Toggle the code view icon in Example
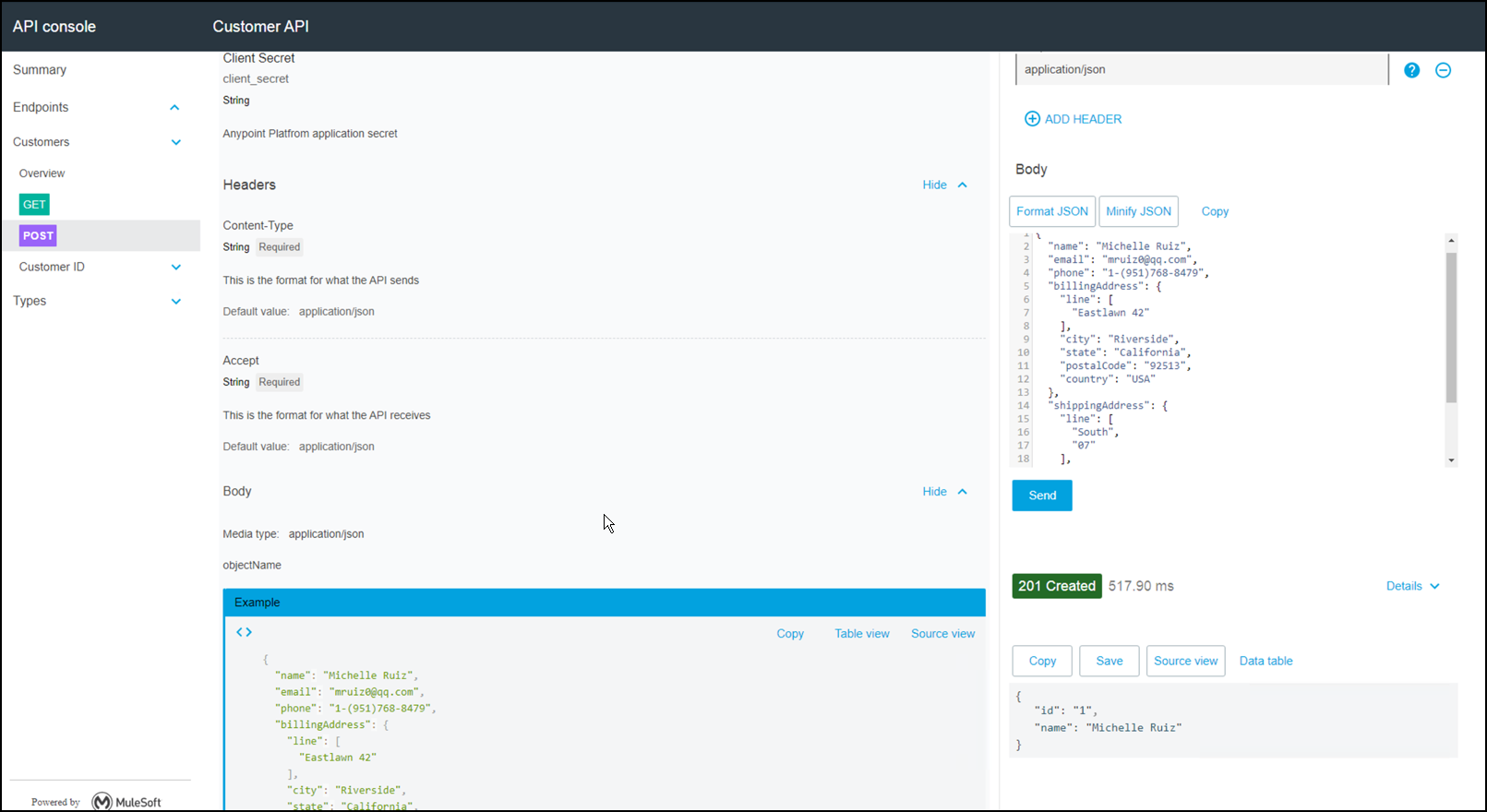 point(244,632)
